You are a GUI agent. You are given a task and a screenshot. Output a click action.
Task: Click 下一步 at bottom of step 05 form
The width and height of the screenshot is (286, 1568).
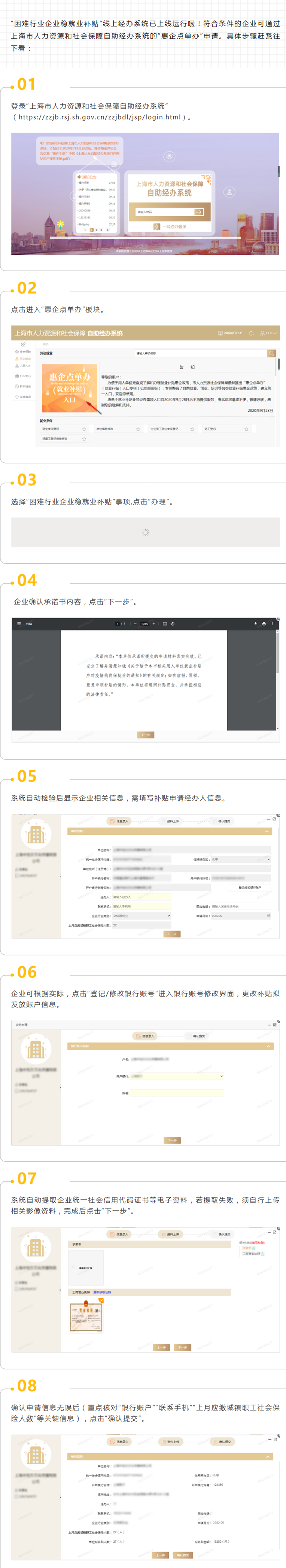click(172, 933)
